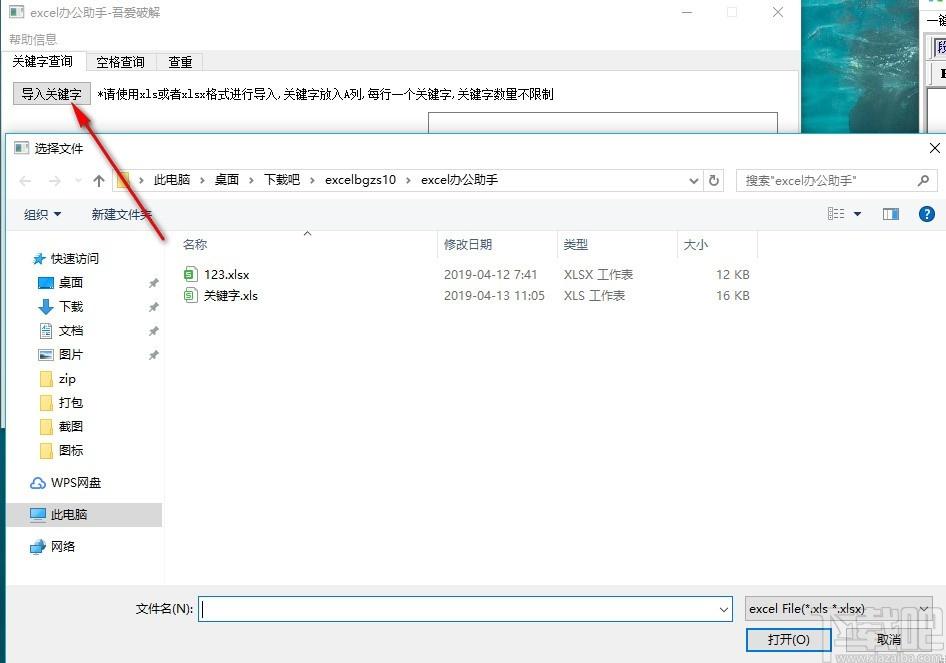
Task: Select 网络 in the navigation pane
Action: [x=63, y=547]
